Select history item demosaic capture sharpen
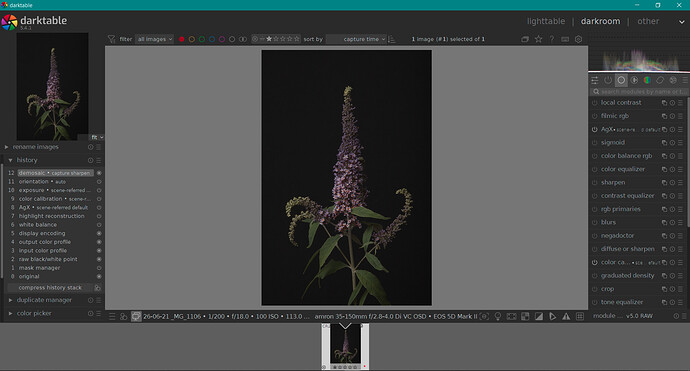690x371 pixels. (55, 173)
